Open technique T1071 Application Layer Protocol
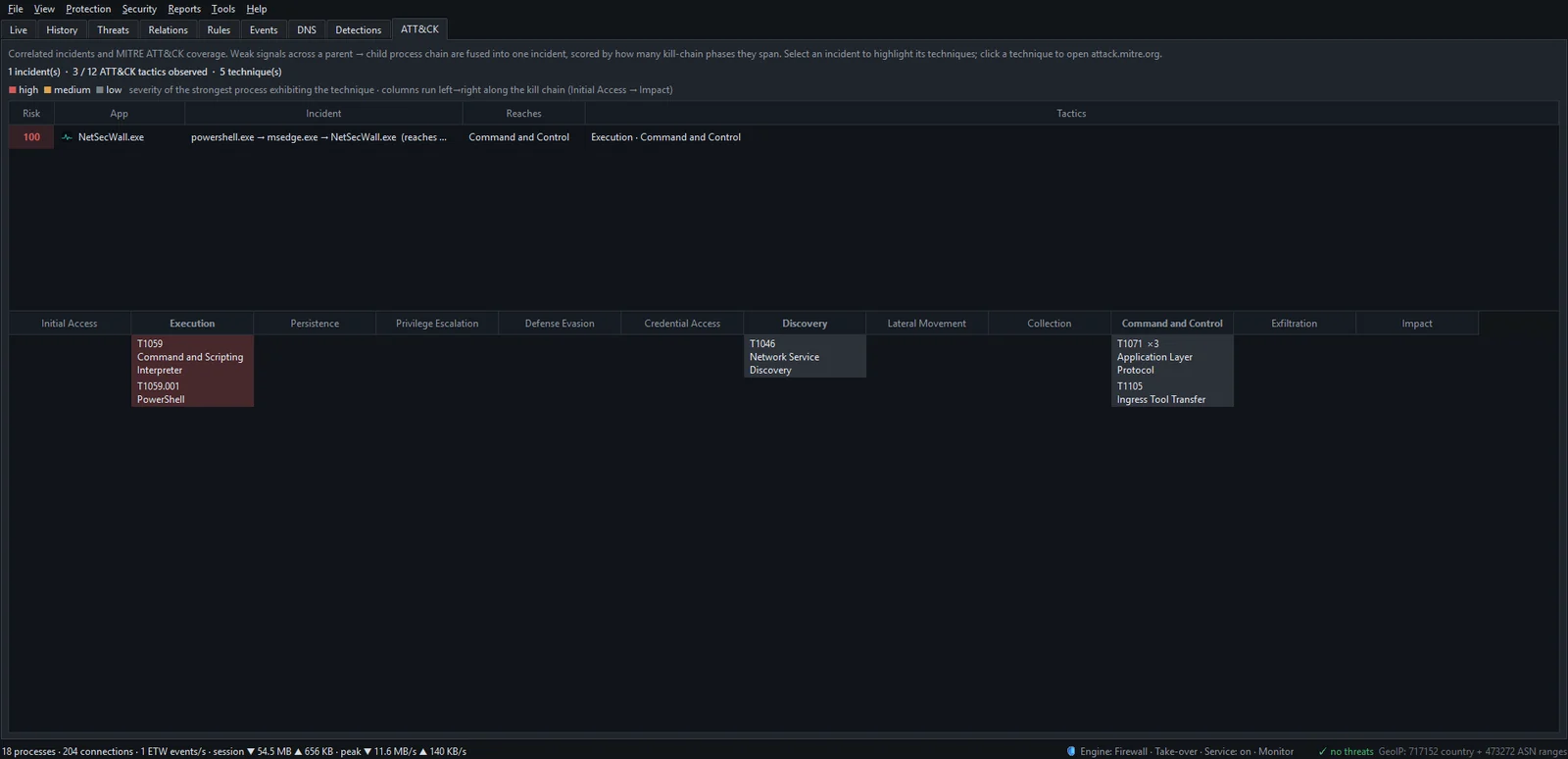The image size is (1568, 759). (x=1172, y=357)
